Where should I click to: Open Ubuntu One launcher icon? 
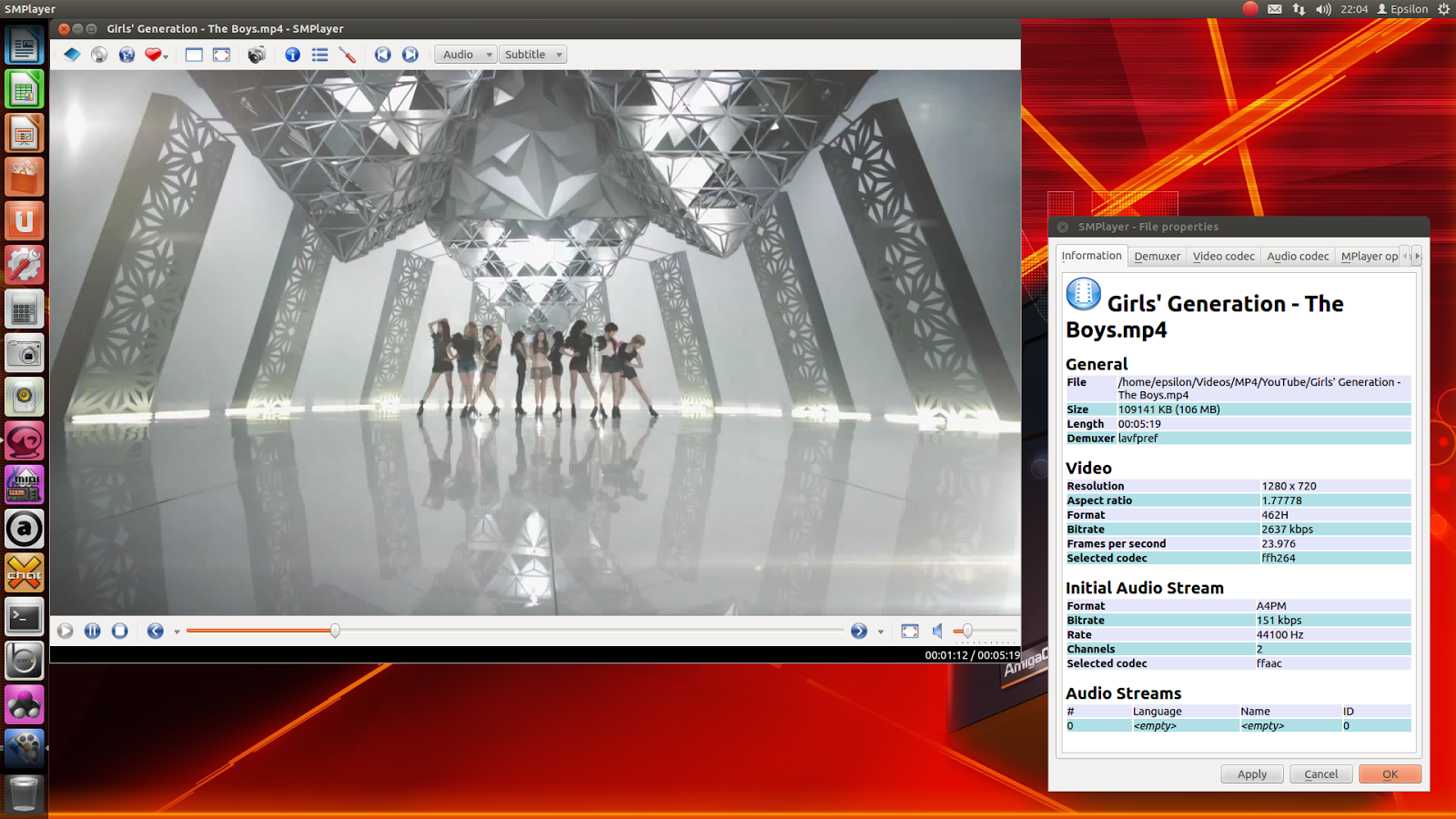click(x=25, y=220)
